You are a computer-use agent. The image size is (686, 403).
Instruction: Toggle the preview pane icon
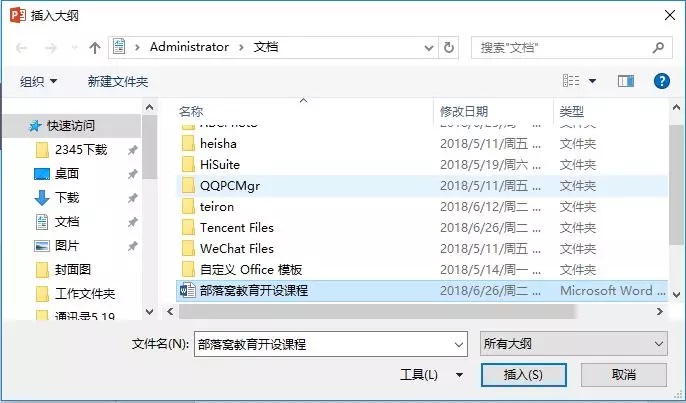click(626, 81)
